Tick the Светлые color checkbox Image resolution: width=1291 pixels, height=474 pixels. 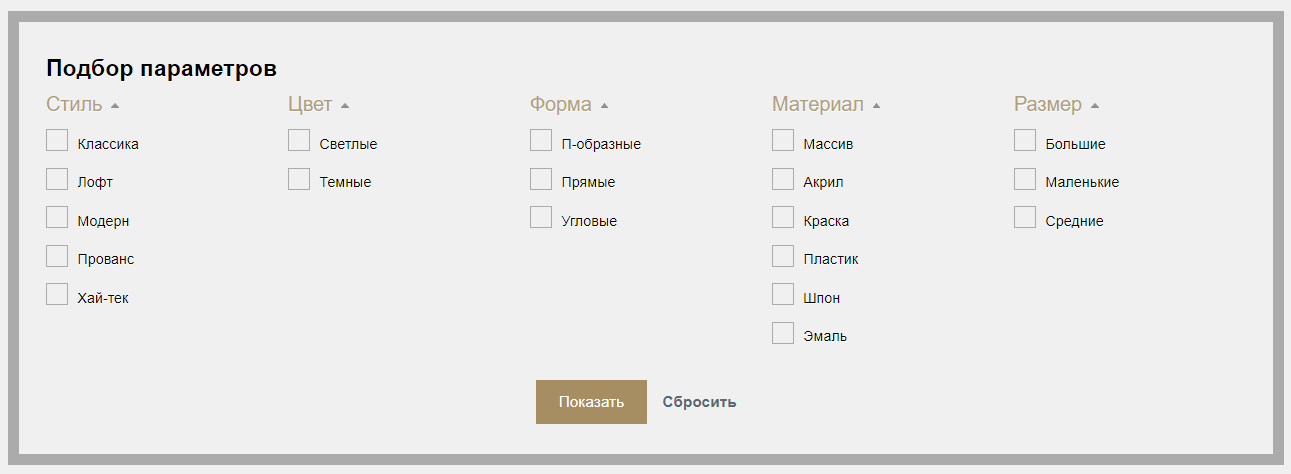pos(299,141)
